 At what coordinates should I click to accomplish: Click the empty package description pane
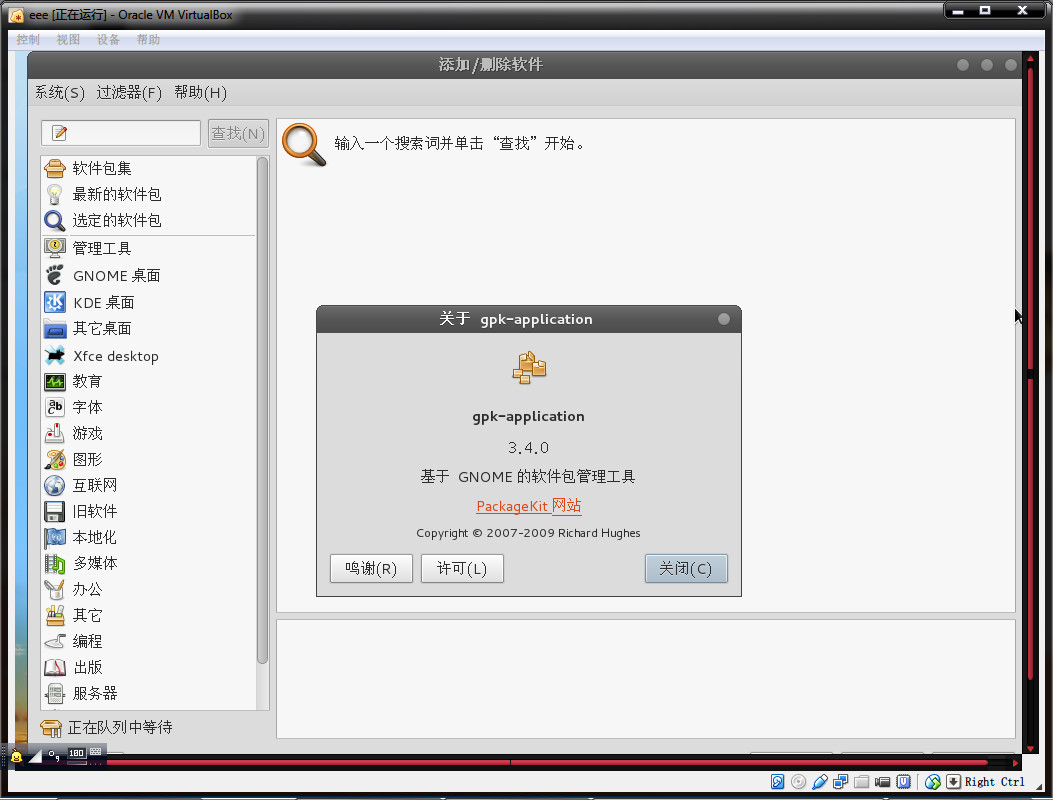(645, 678)
